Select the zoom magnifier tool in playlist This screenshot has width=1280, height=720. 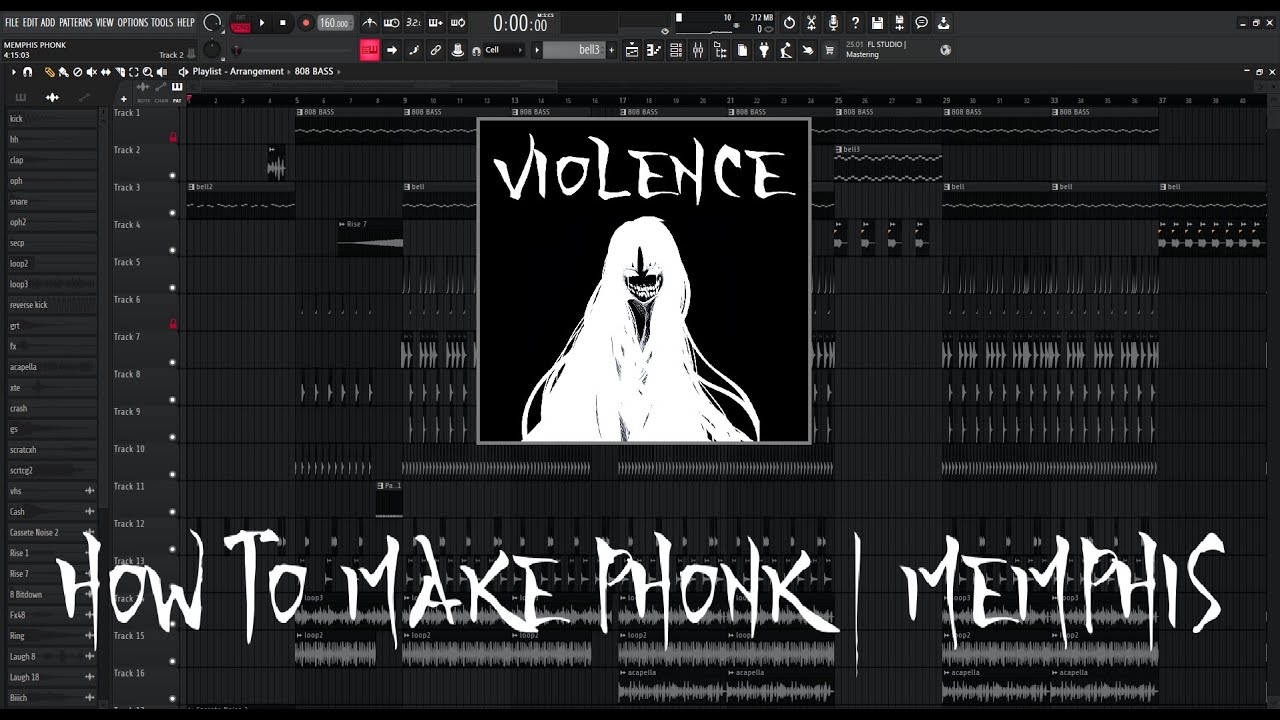pos(147,72)
